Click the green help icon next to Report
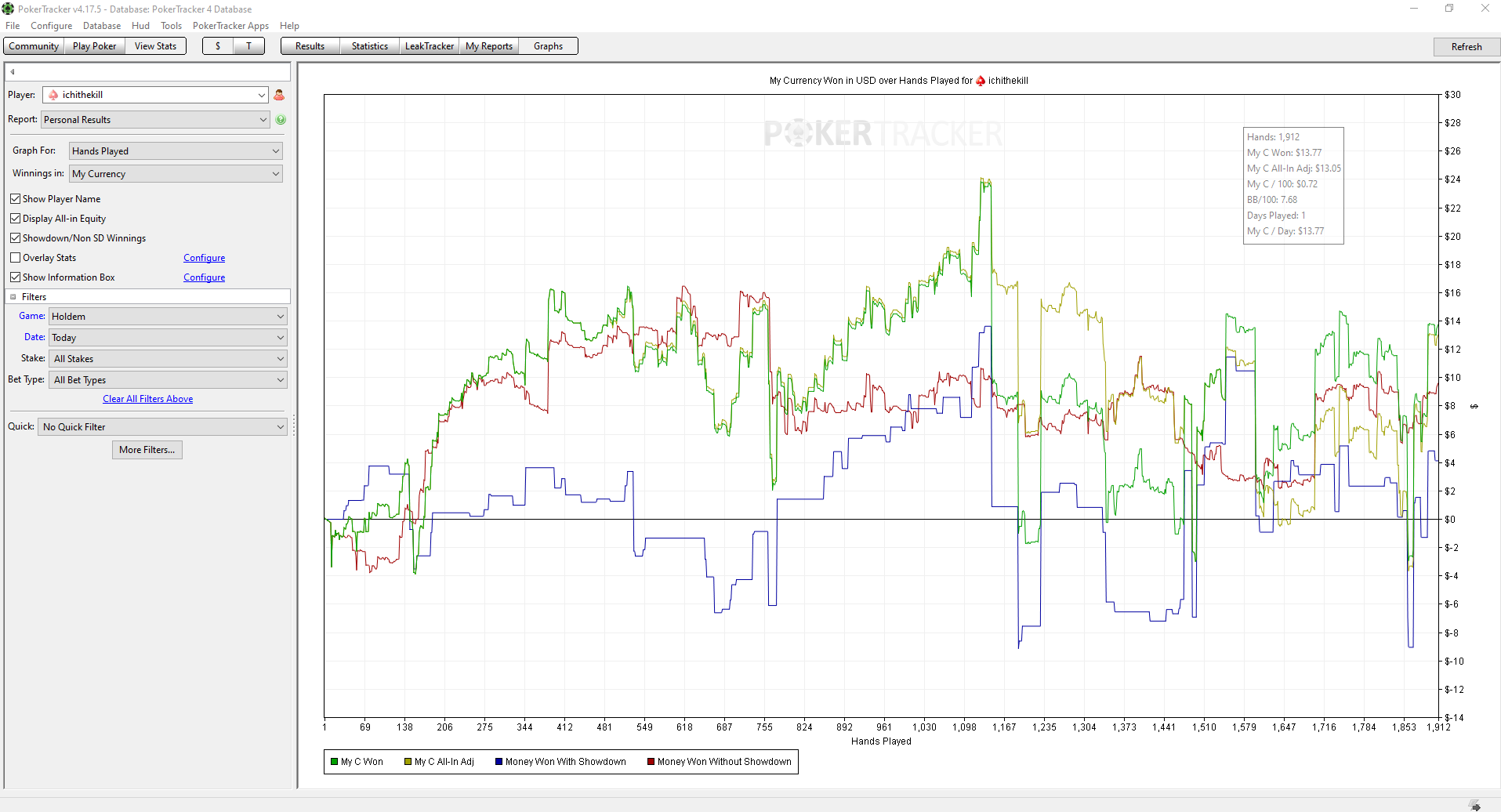 [281, 120]
